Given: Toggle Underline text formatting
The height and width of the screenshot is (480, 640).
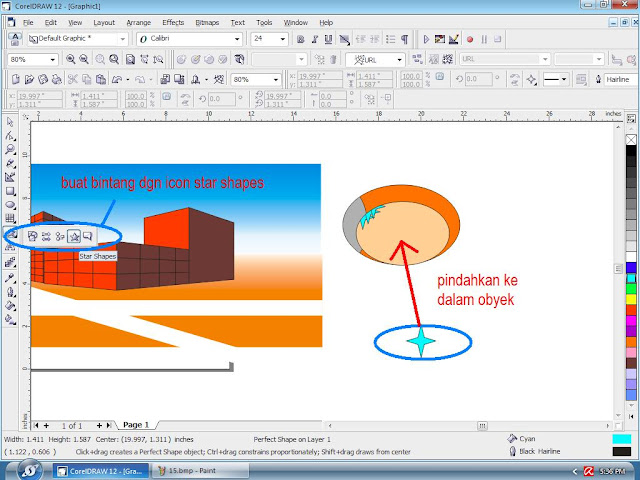Looking at the screenshot, I should coord(328,39).
